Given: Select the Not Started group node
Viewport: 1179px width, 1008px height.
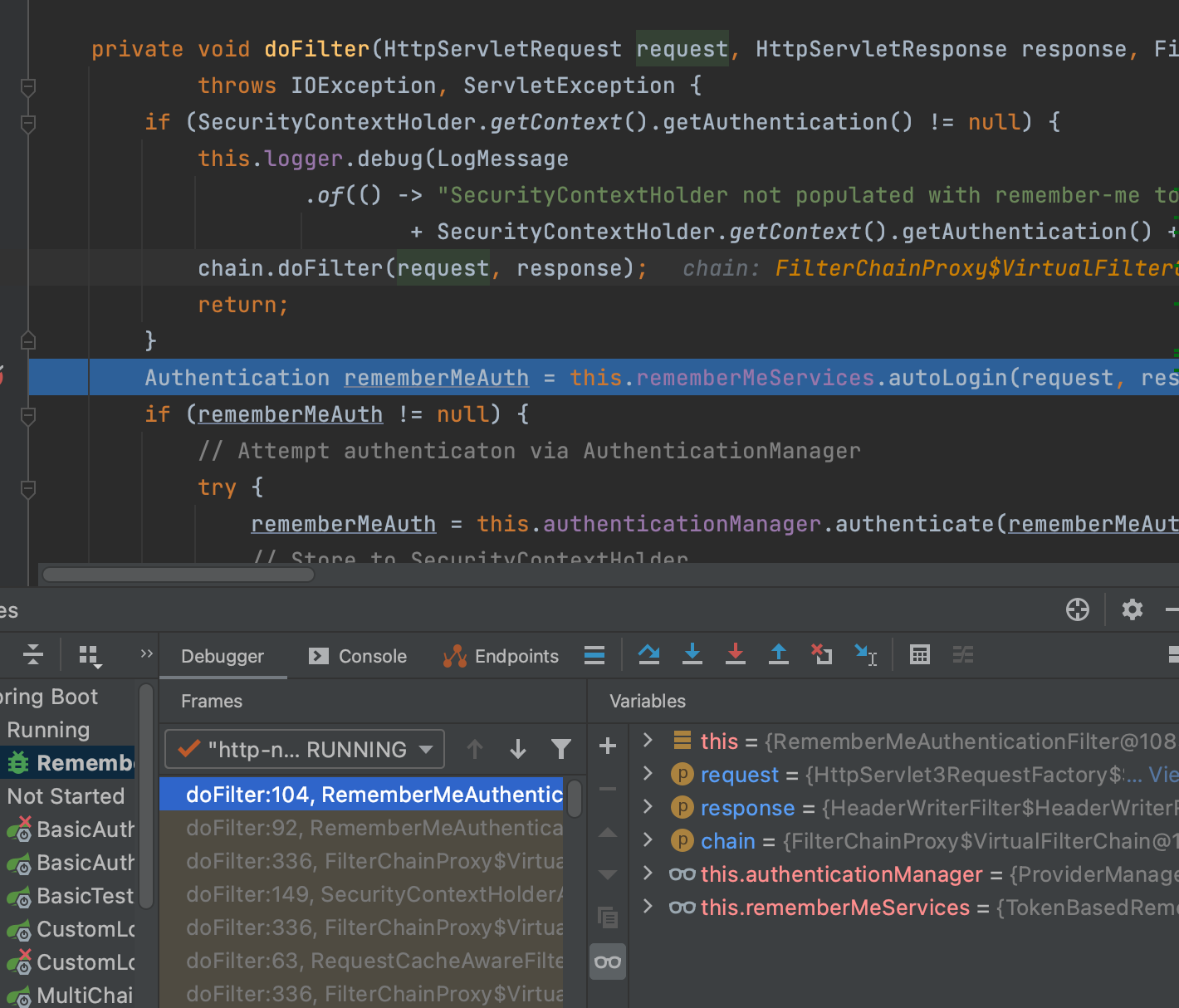Looking at the screenshot, I should [66, 795].
